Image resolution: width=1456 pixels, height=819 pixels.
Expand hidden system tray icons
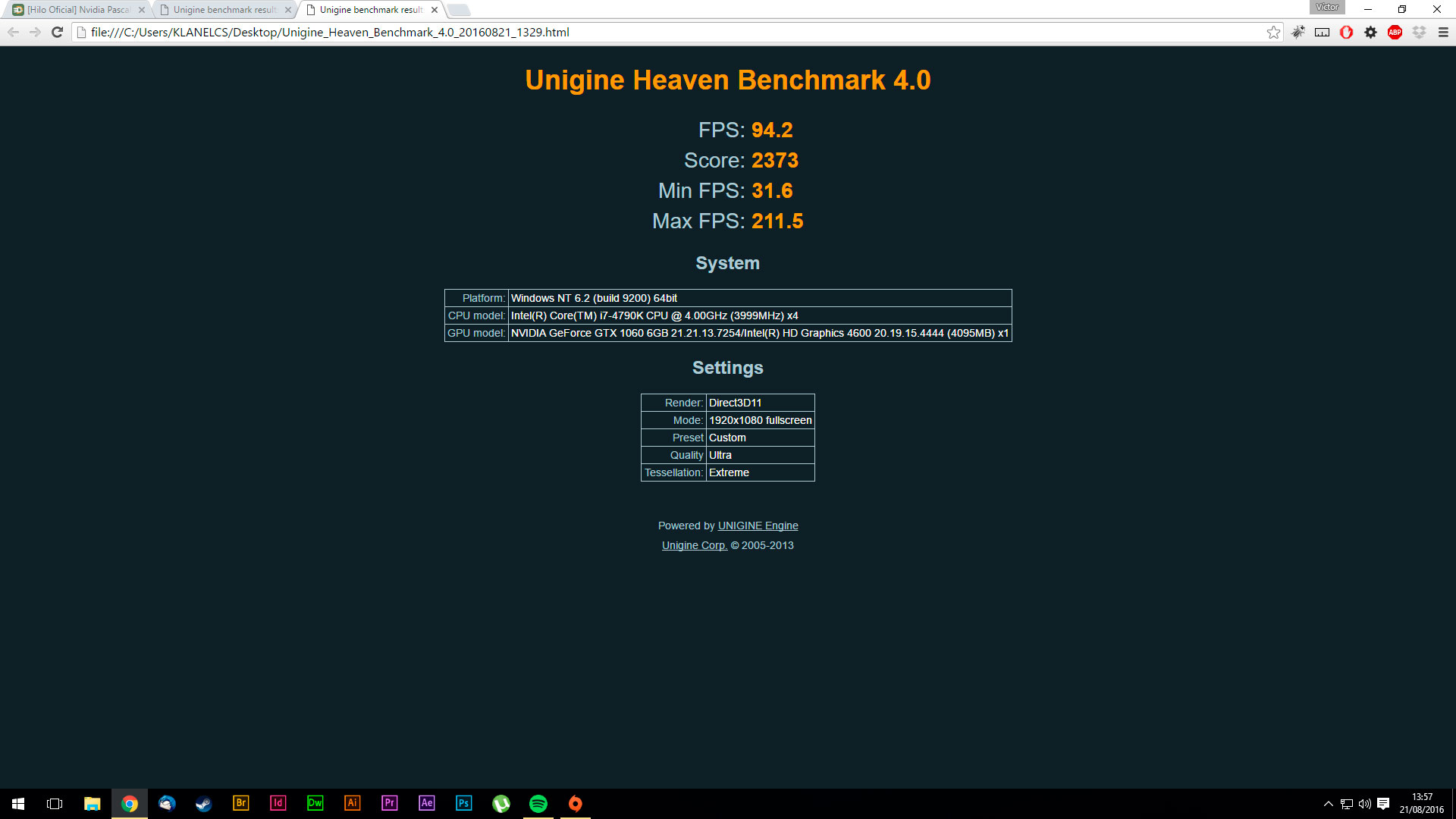coord(1328,804)
